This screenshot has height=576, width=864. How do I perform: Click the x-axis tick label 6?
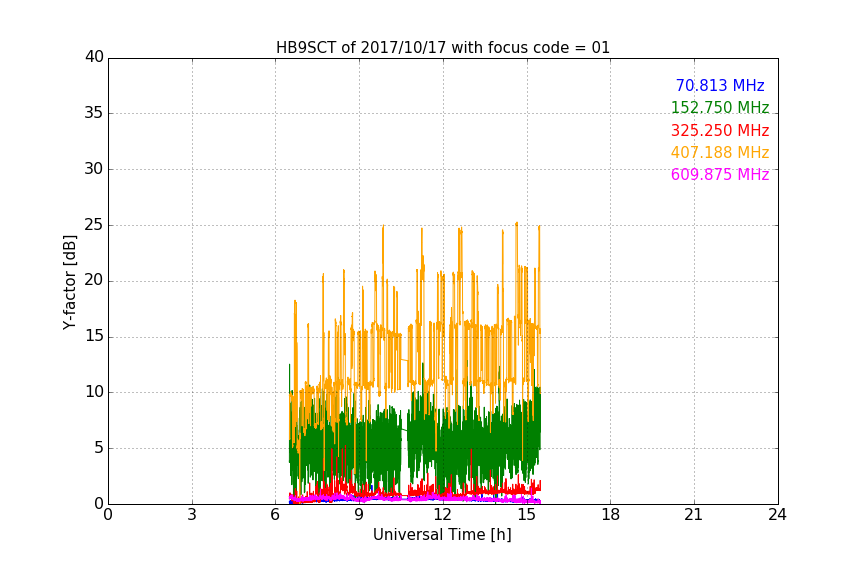point(275,515)
